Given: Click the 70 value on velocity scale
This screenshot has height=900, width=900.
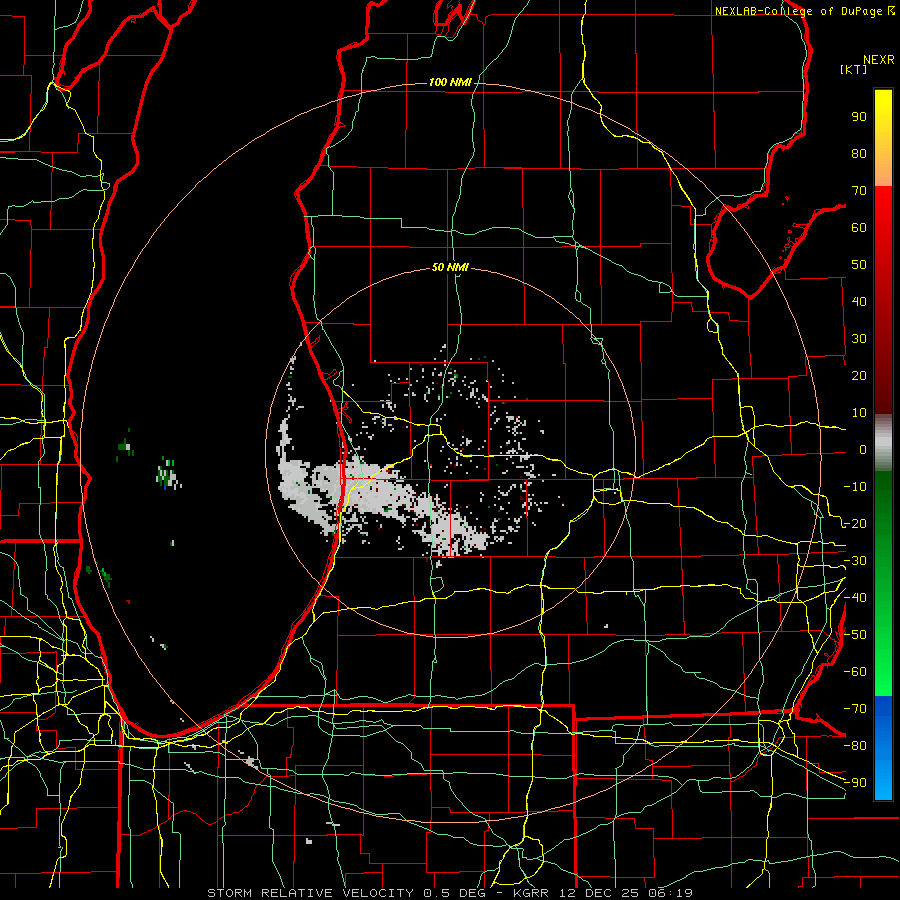Looking at the screenshot, I should [x=859, y=191].
